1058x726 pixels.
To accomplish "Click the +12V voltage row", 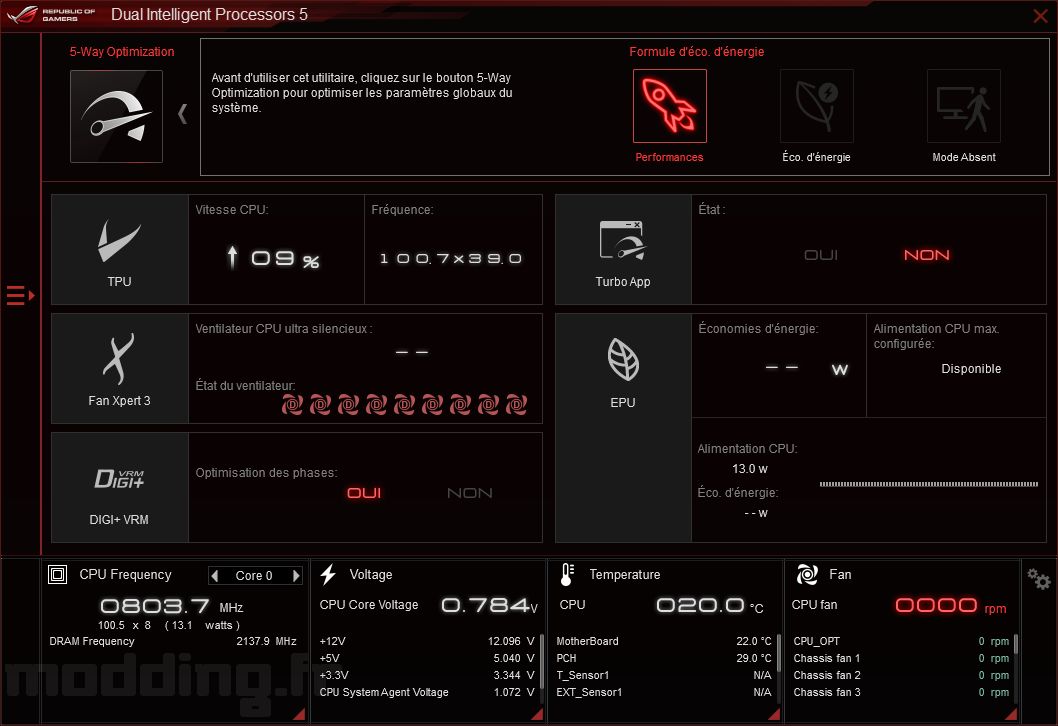I will [x=426, y=641].
